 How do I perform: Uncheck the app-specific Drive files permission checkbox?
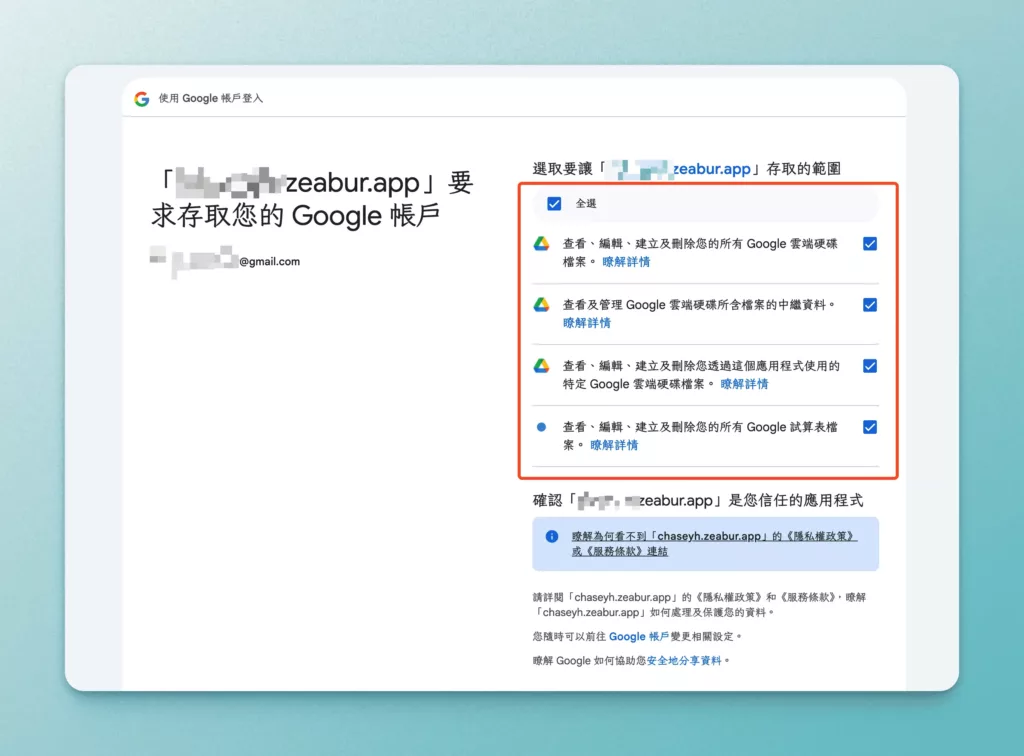click(870, 366)
